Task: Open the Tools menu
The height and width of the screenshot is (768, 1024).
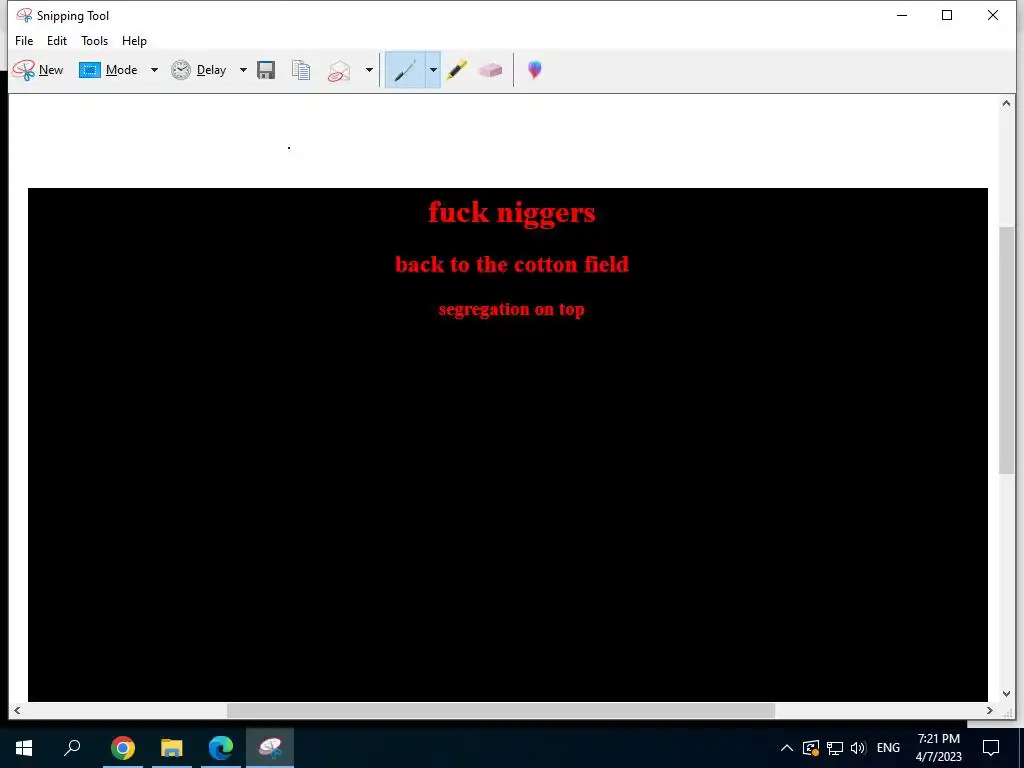Action: click(x=95, y=40)
